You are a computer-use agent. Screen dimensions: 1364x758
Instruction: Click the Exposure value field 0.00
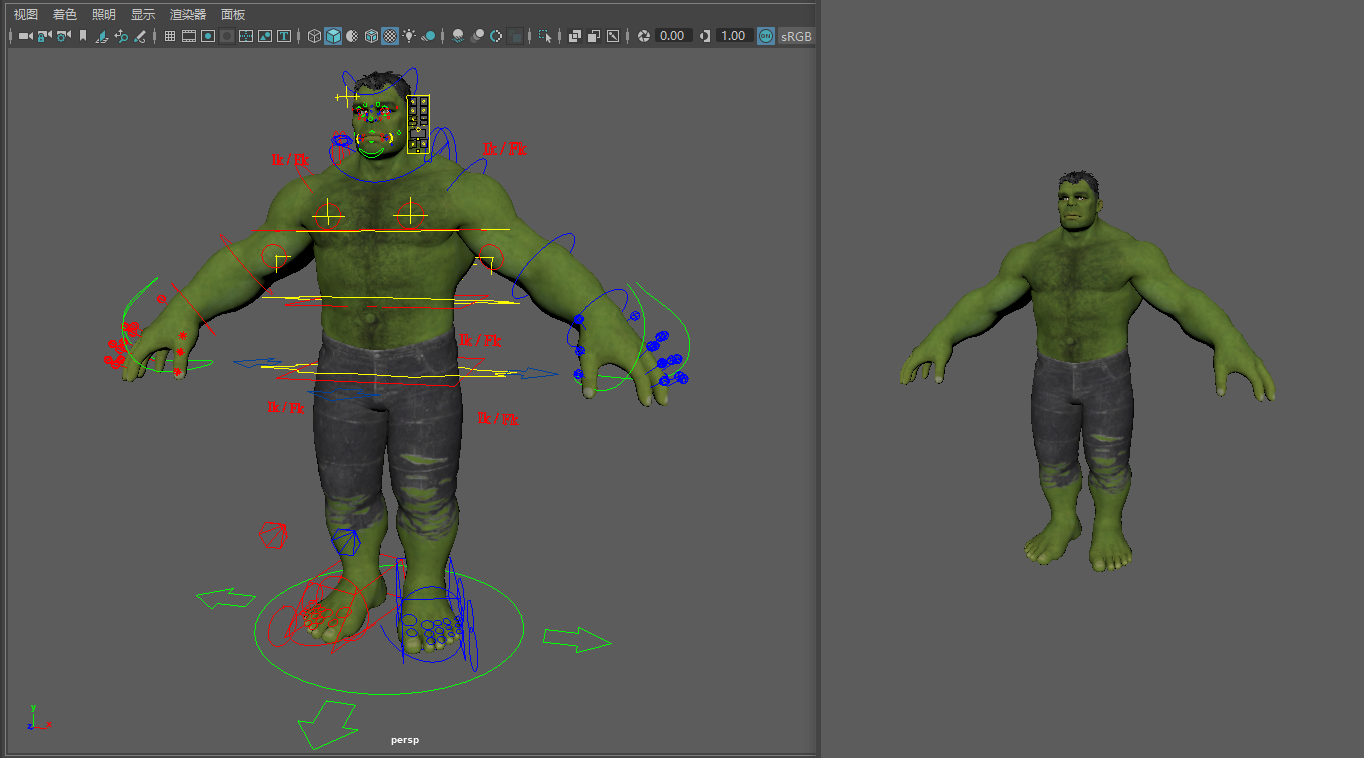(673, 36)
